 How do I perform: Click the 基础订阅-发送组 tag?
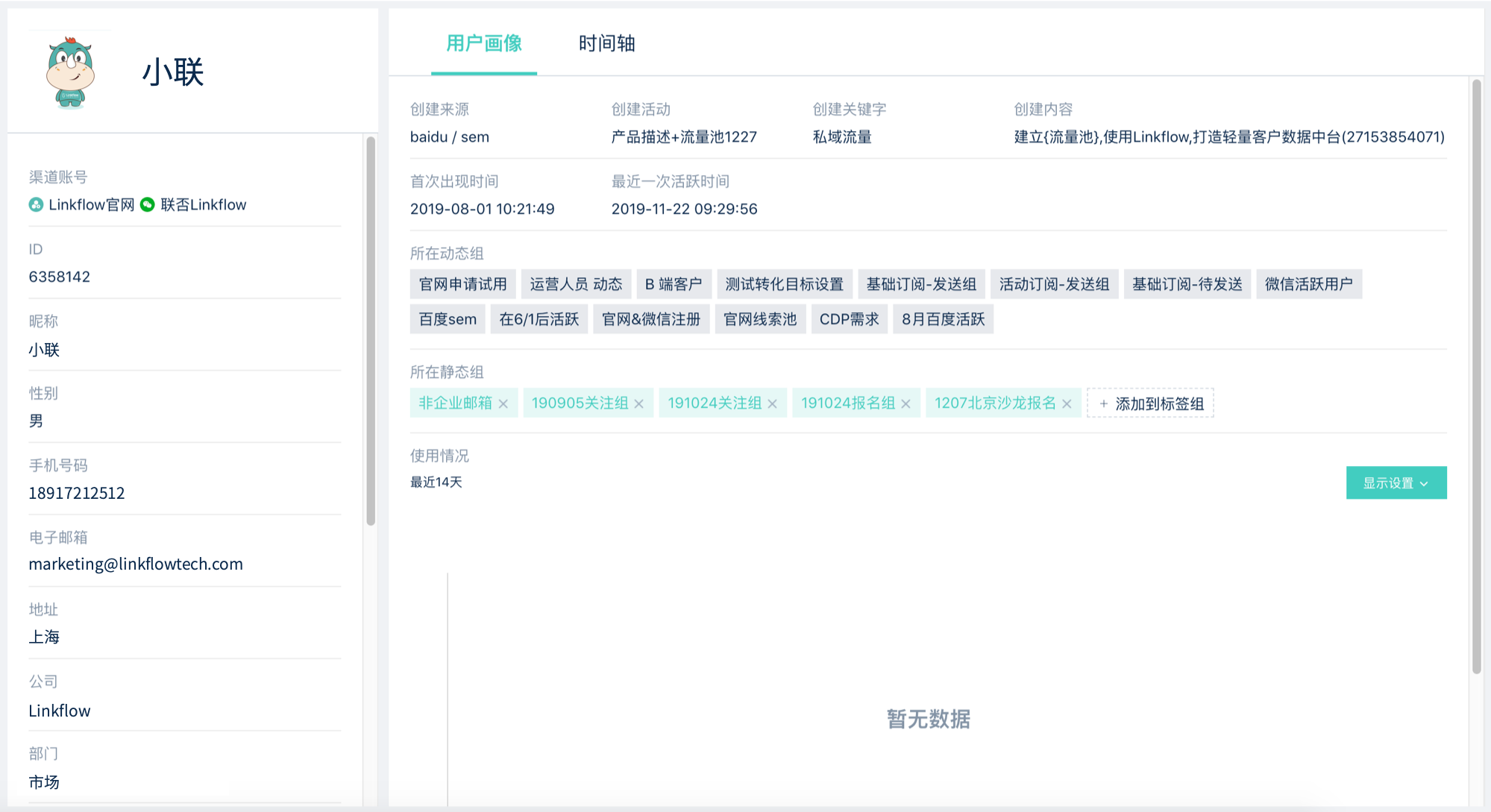click(x=921, y=284)
